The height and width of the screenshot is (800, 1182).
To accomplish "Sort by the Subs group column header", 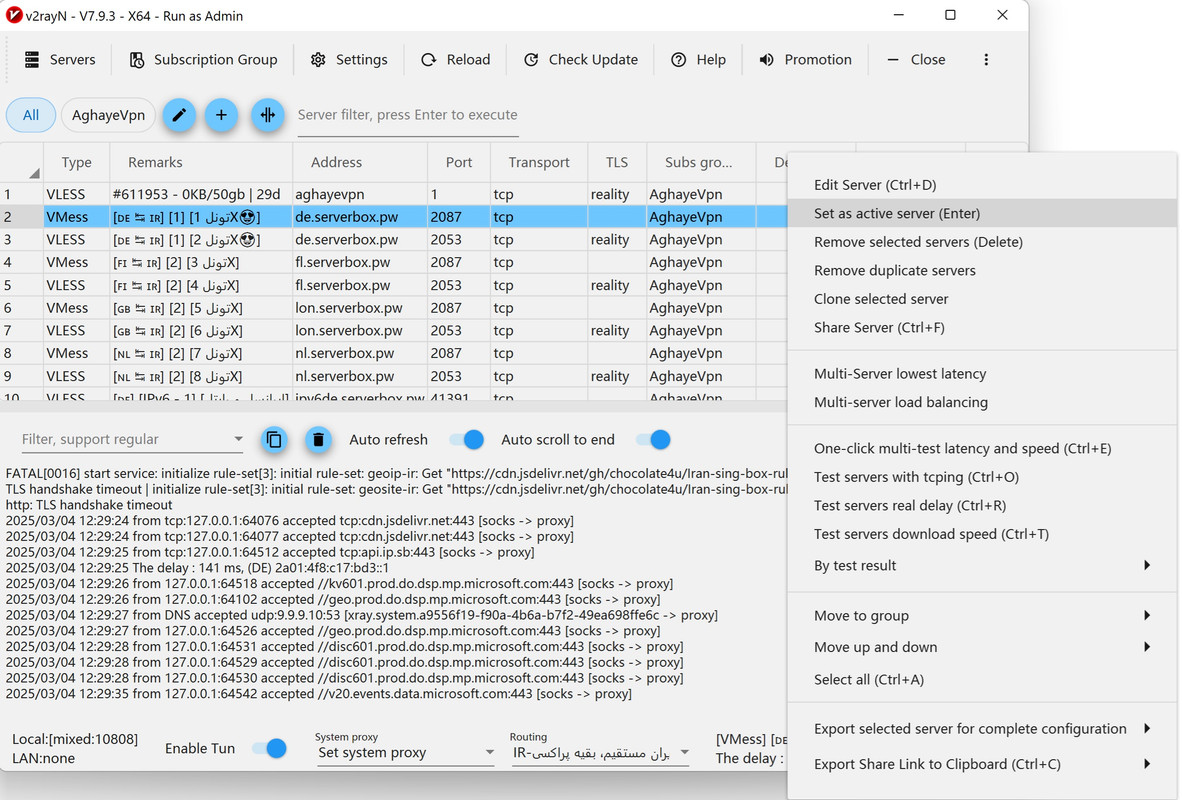I will [700, 162].
